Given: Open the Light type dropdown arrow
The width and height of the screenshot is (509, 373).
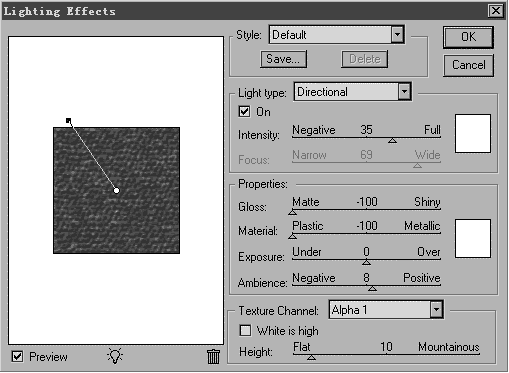Looking at the screenshot, I should (404, 91).
